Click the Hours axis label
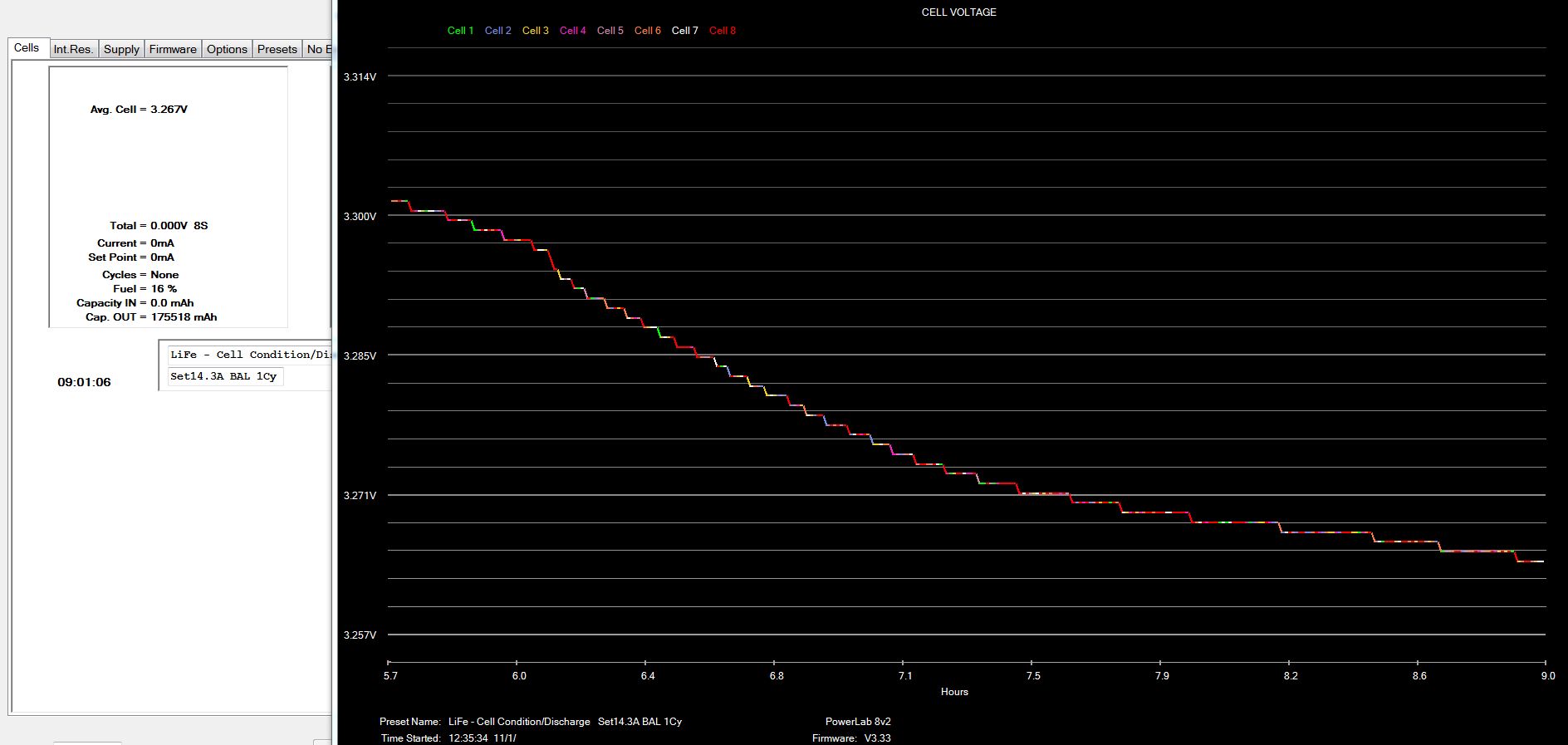The image size is (1568, 745). pos(954,692)
